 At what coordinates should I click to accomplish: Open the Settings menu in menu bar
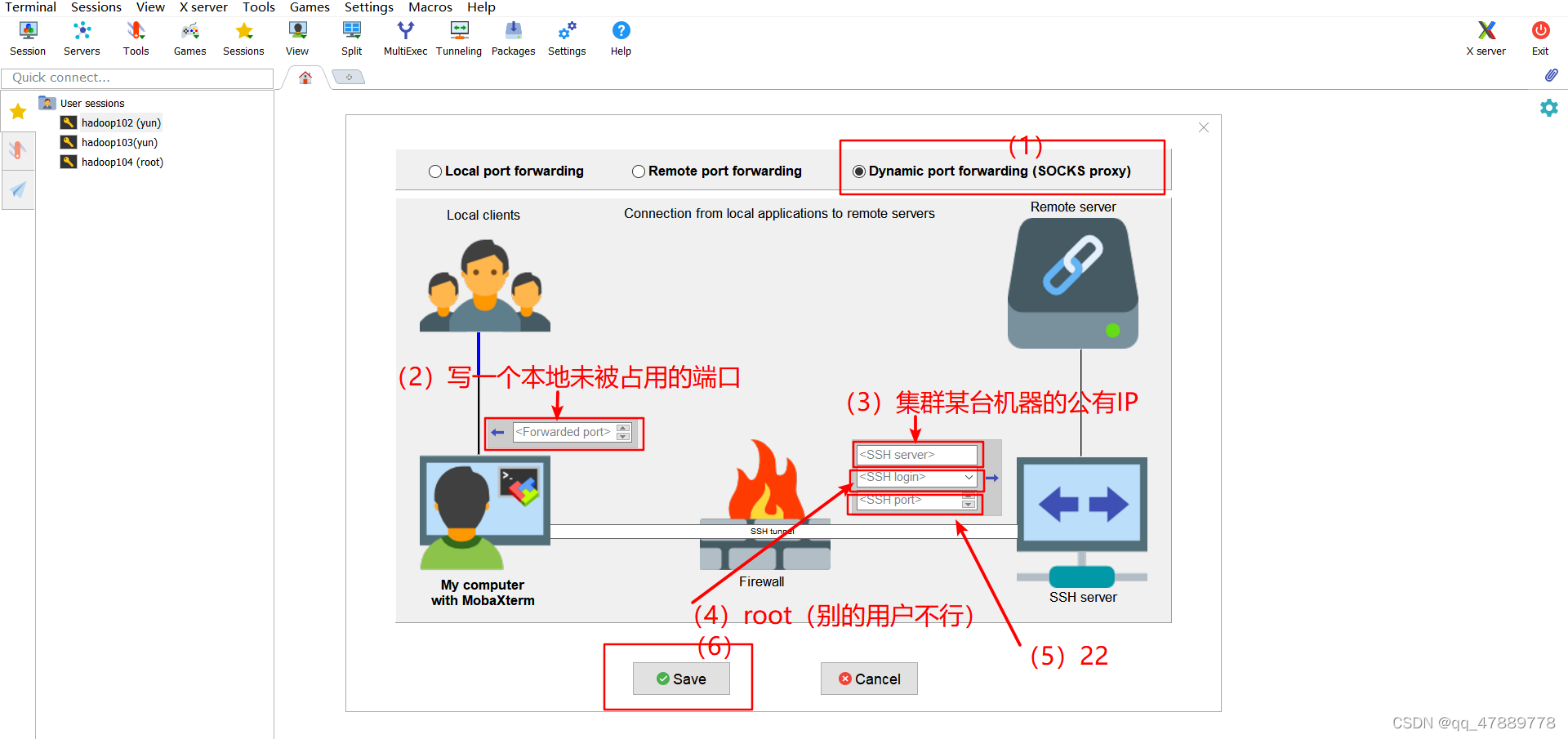tap(369, 7)
